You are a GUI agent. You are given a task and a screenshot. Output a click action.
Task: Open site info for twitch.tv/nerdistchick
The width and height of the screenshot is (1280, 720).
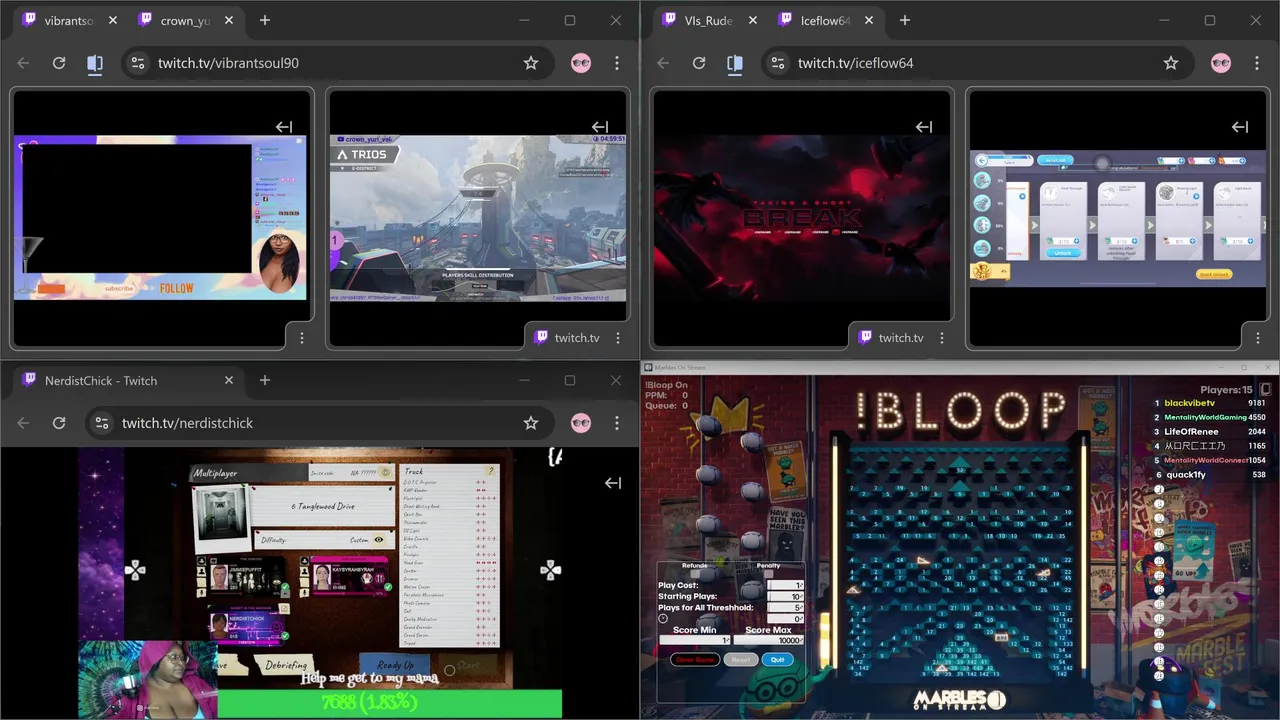pyautogui.click(x=102, y=423)
